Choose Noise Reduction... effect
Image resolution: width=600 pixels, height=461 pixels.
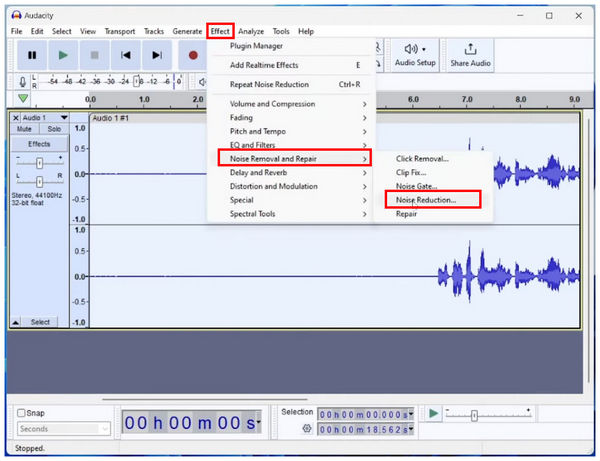point(433,199)
